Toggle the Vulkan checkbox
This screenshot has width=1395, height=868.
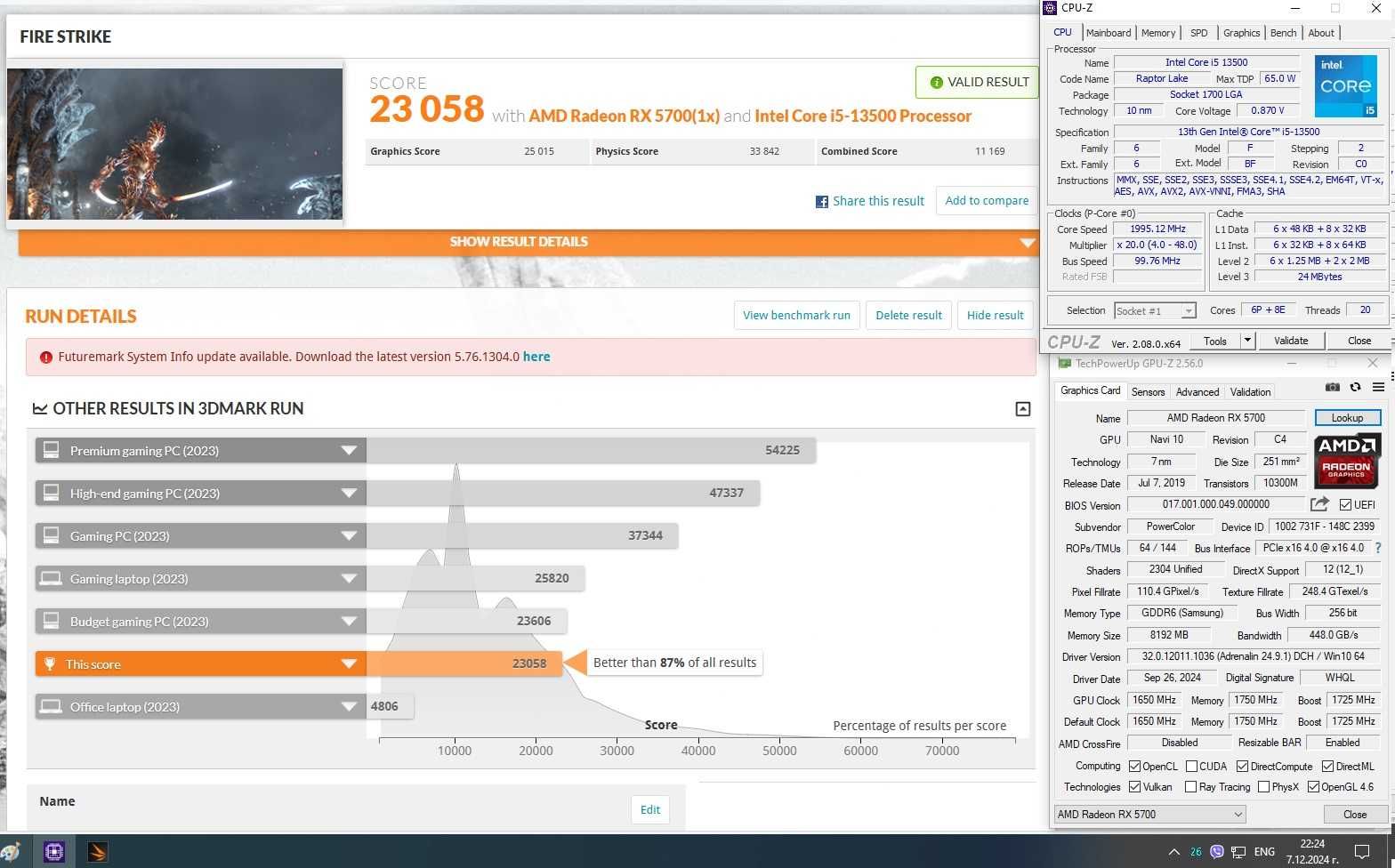1134,787
